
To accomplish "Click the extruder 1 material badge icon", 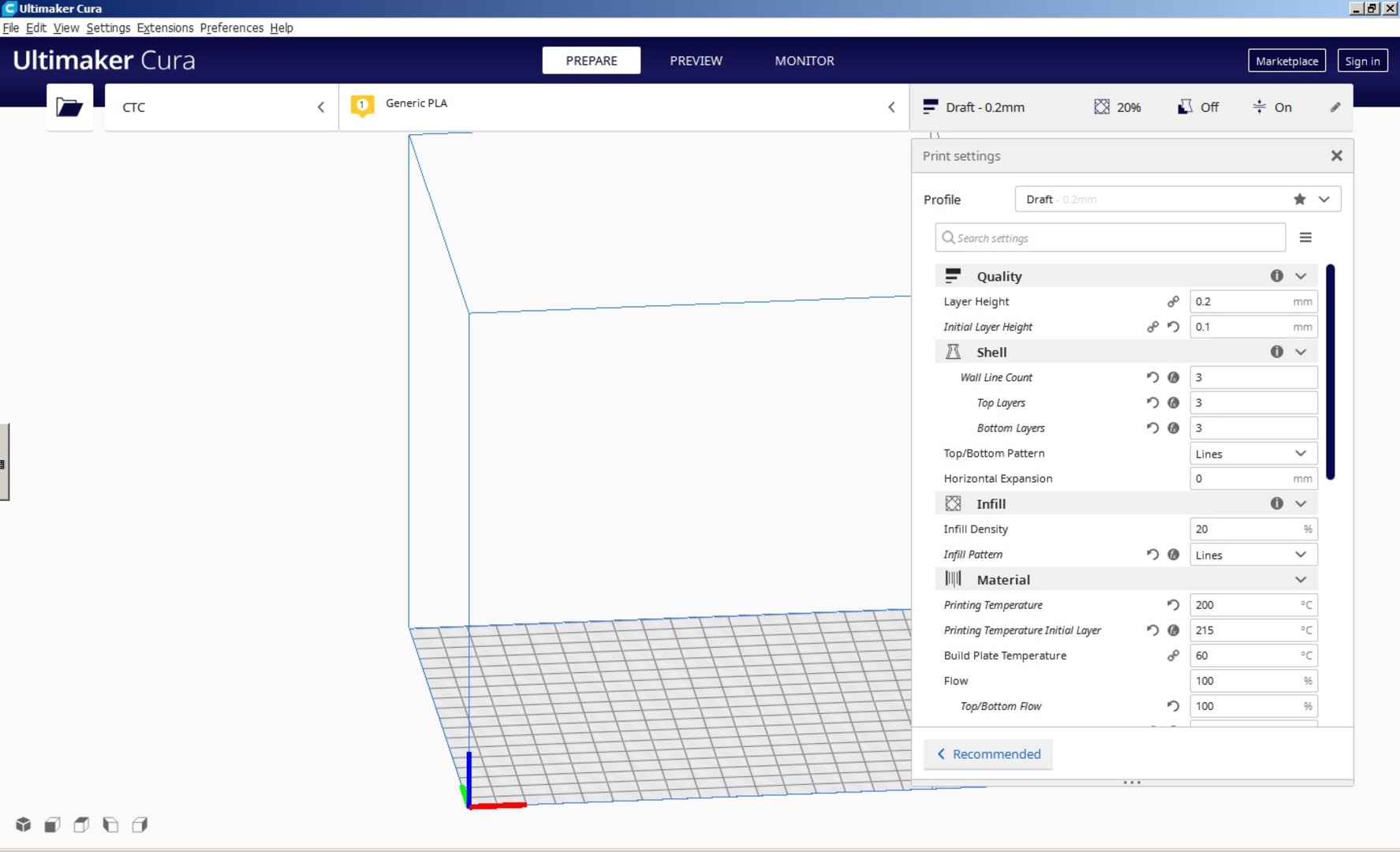I will [362, 106].
